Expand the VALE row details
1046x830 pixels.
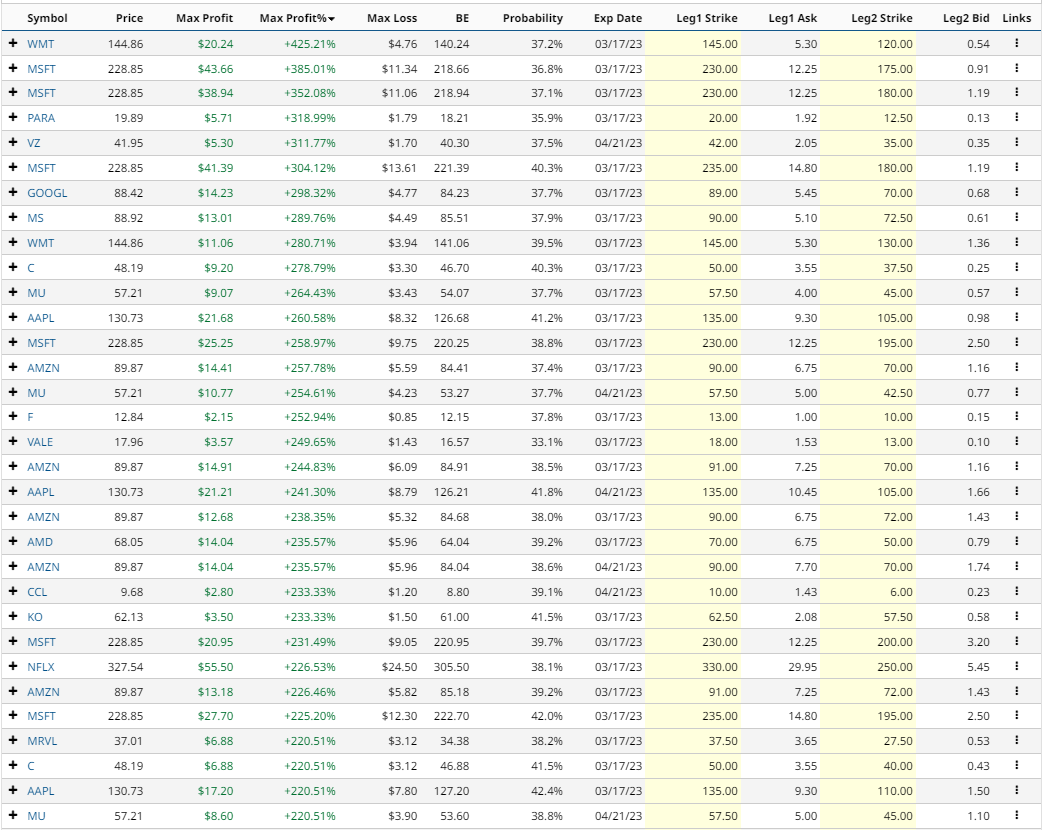tap(13, 441)
